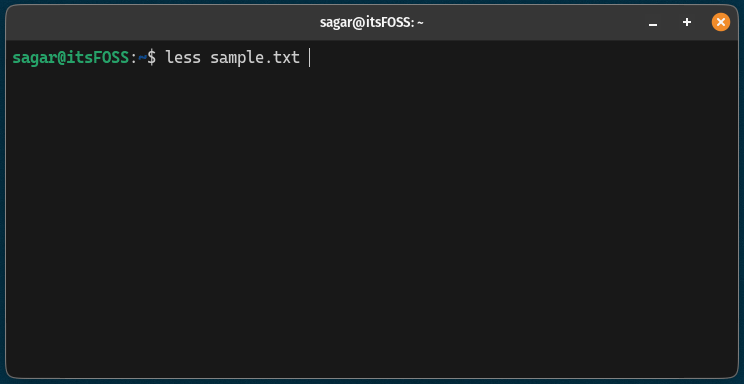Click the colon after itsFOSS in prompt
This screenshot has width=744, height=384.
click(133, 58)
